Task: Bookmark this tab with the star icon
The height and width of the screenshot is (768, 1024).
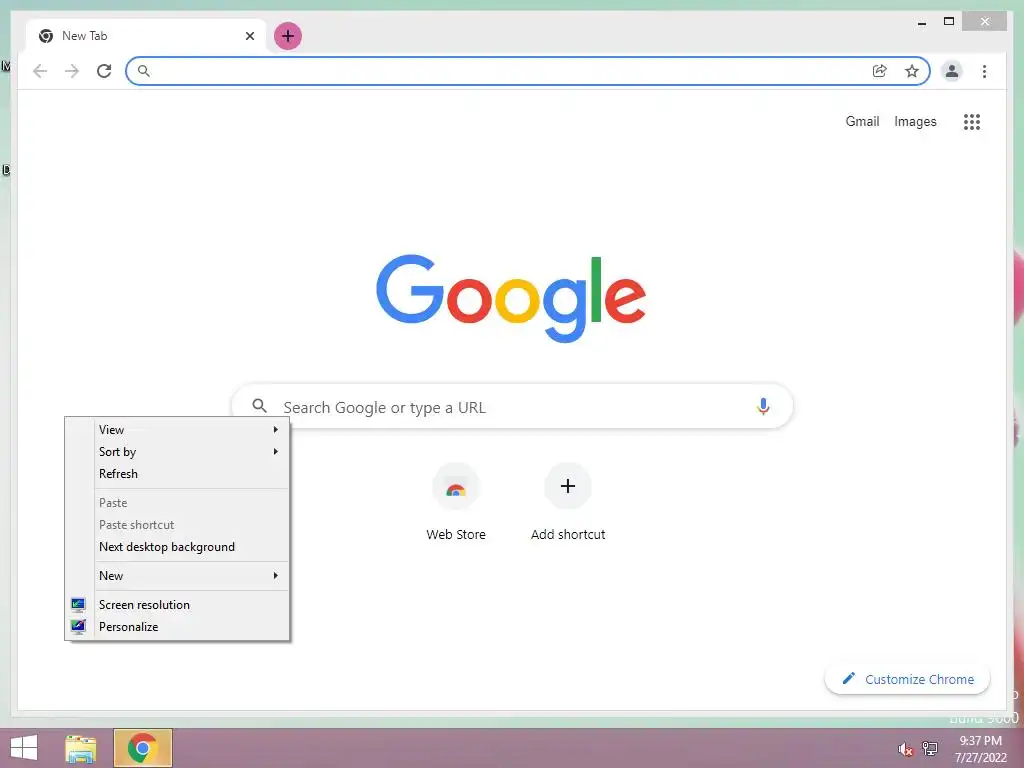Action: pos(912,71)
